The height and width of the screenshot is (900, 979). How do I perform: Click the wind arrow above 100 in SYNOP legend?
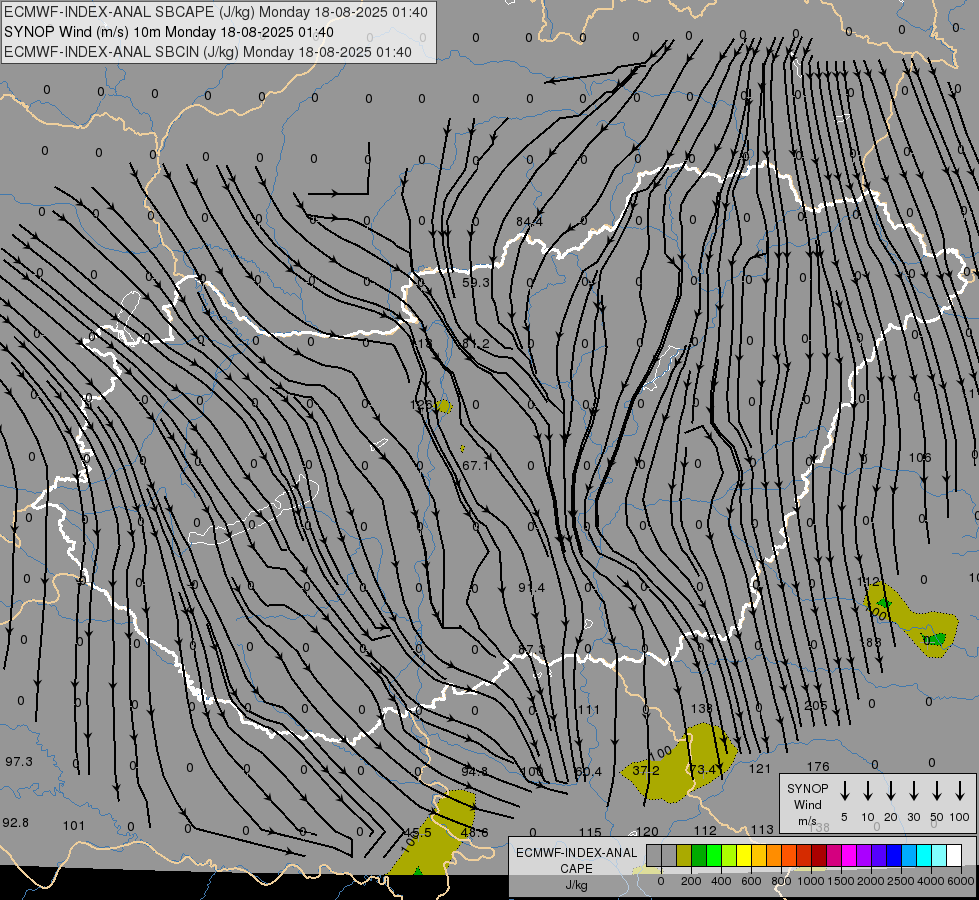[960, 791]
